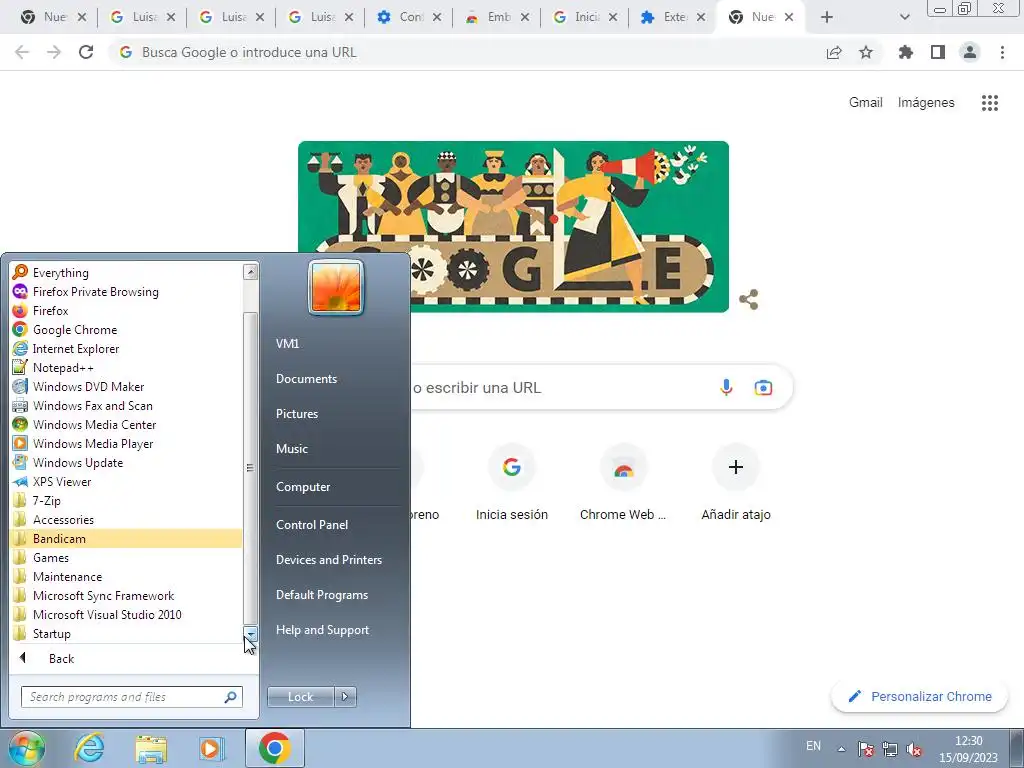The image size is (1024, 768).
Task: Click the programs list scroll up arrow
Action: (250, 272)
